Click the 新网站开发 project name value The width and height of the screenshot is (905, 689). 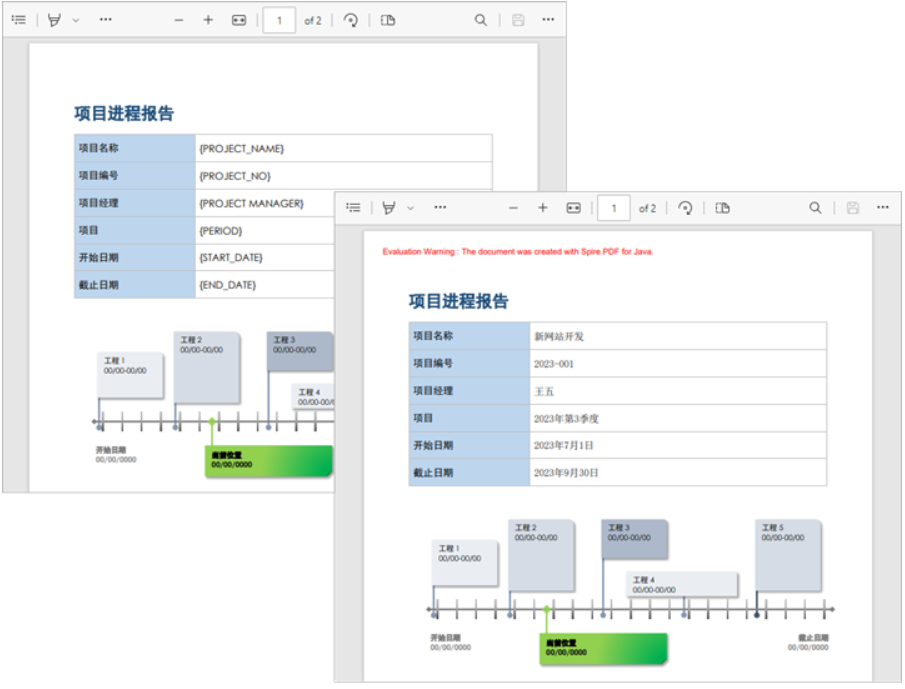(559, 336)
